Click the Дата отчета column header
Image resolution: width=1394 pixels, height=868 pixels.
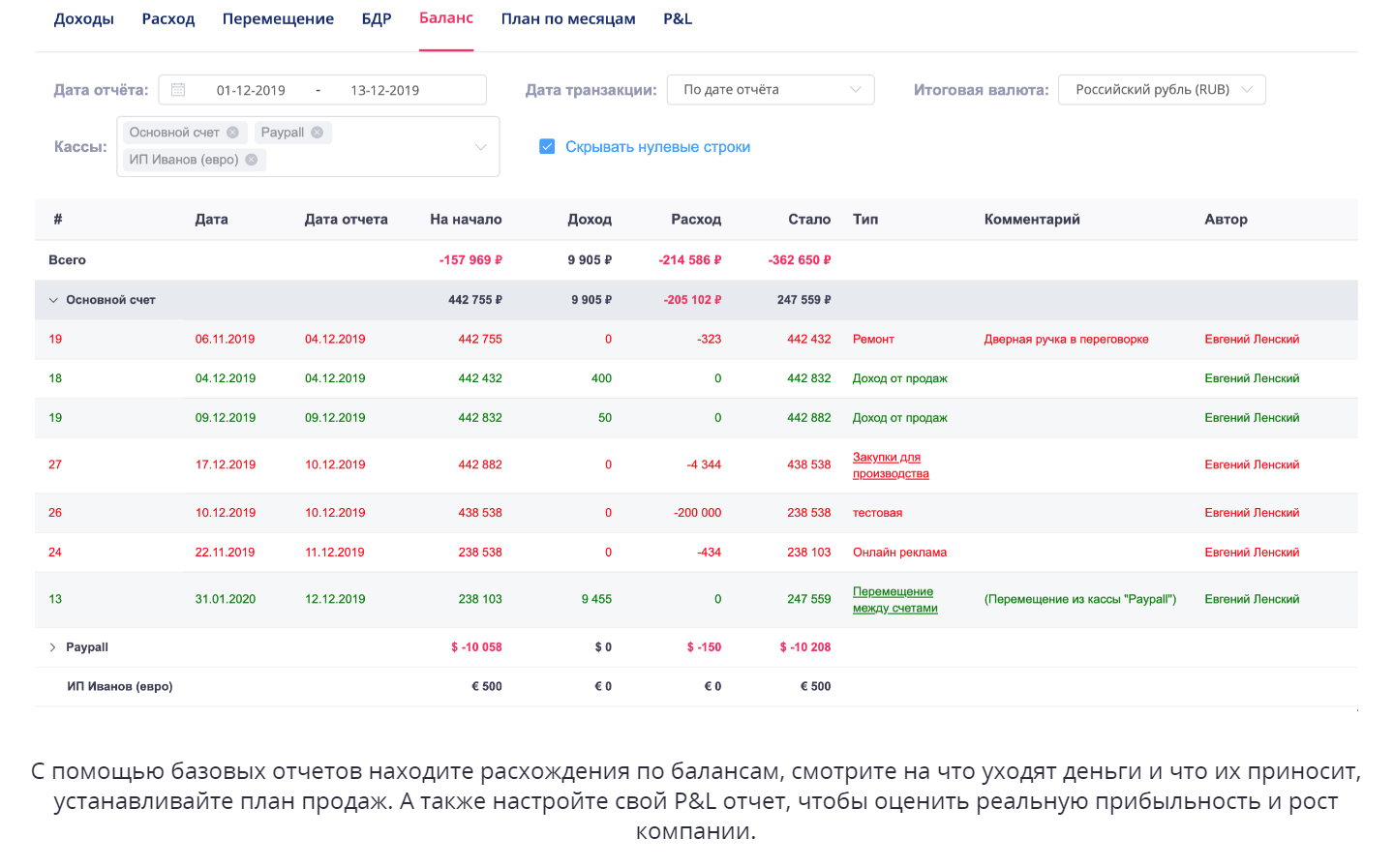[x=346, y=220]
